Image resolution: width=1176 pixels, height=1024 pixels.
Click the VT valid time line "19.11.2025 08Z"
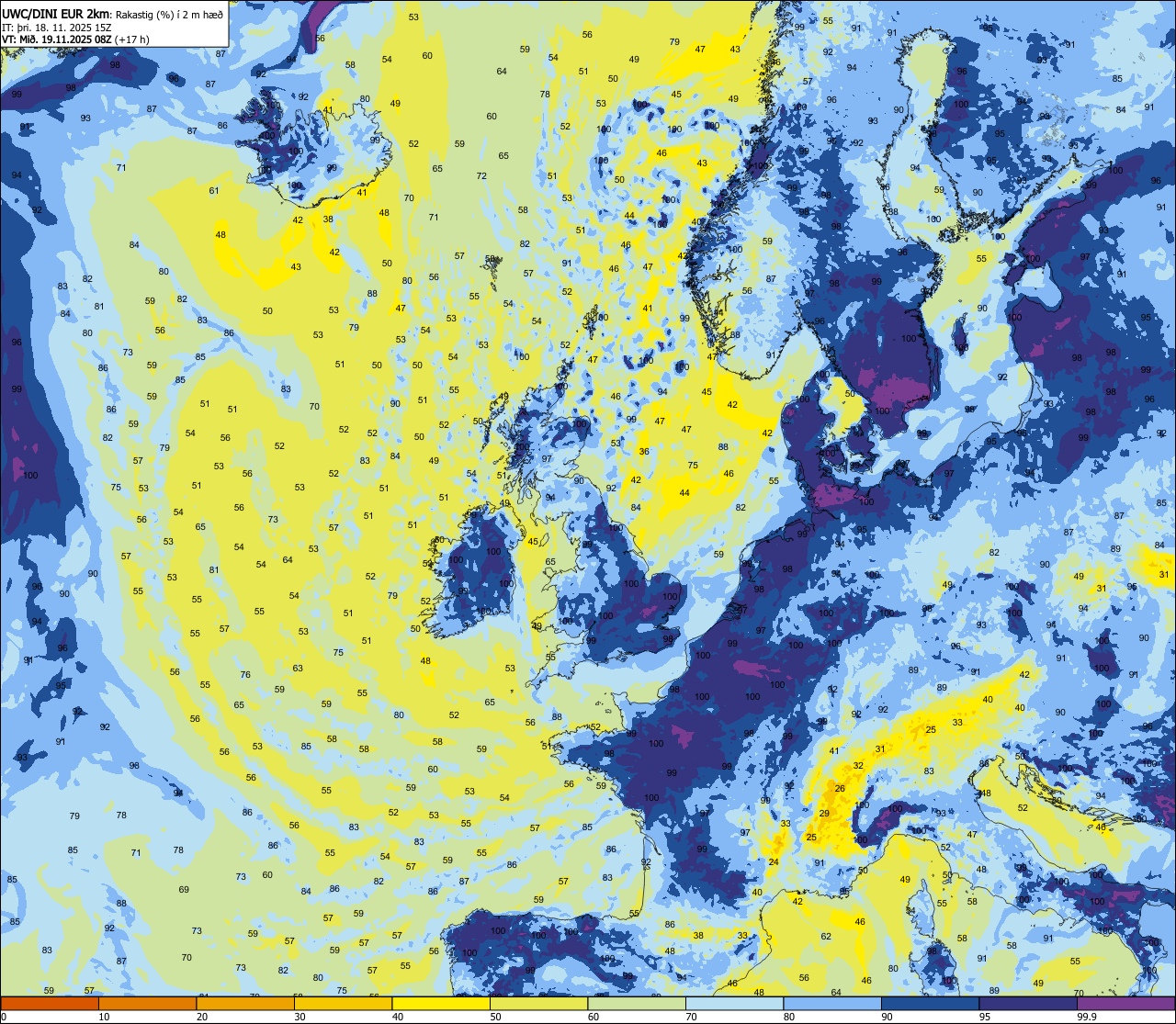76,39
